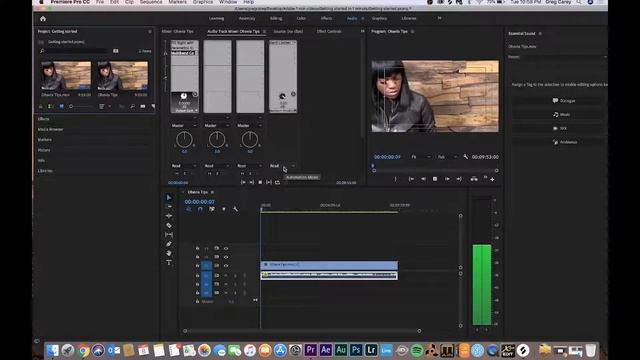640x360 pixels.
Task: Switch to the Audio Track Mixer tab
Action: [x=233, y=31]
